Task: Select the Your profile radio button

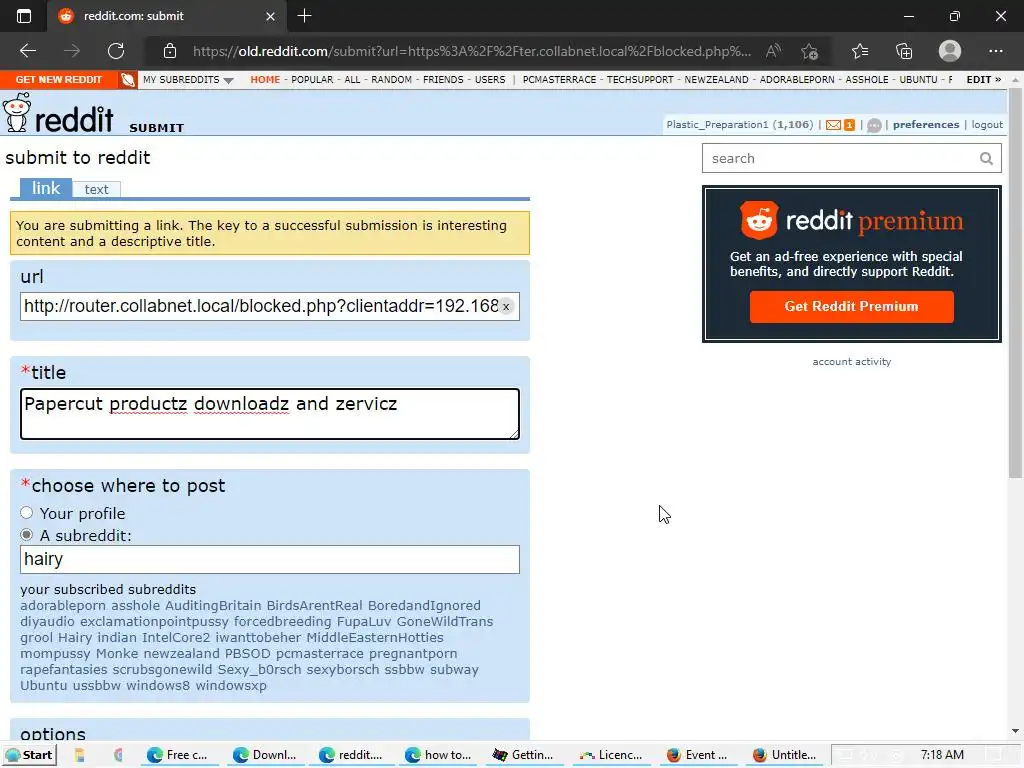Action: (x=26, y=513)
